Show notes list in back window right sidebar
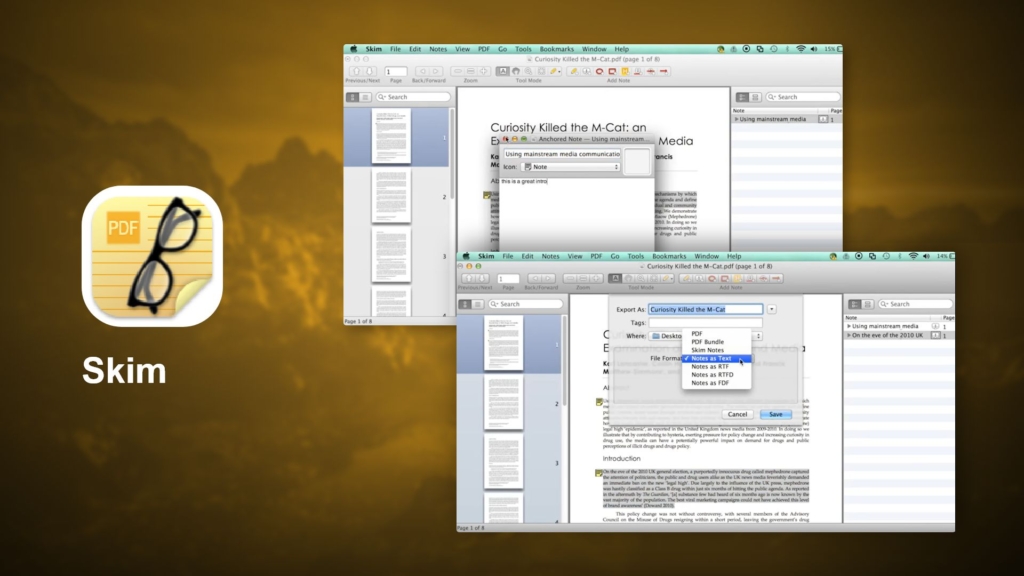Viewport: 1024px width, 576px height. point(742,97)
